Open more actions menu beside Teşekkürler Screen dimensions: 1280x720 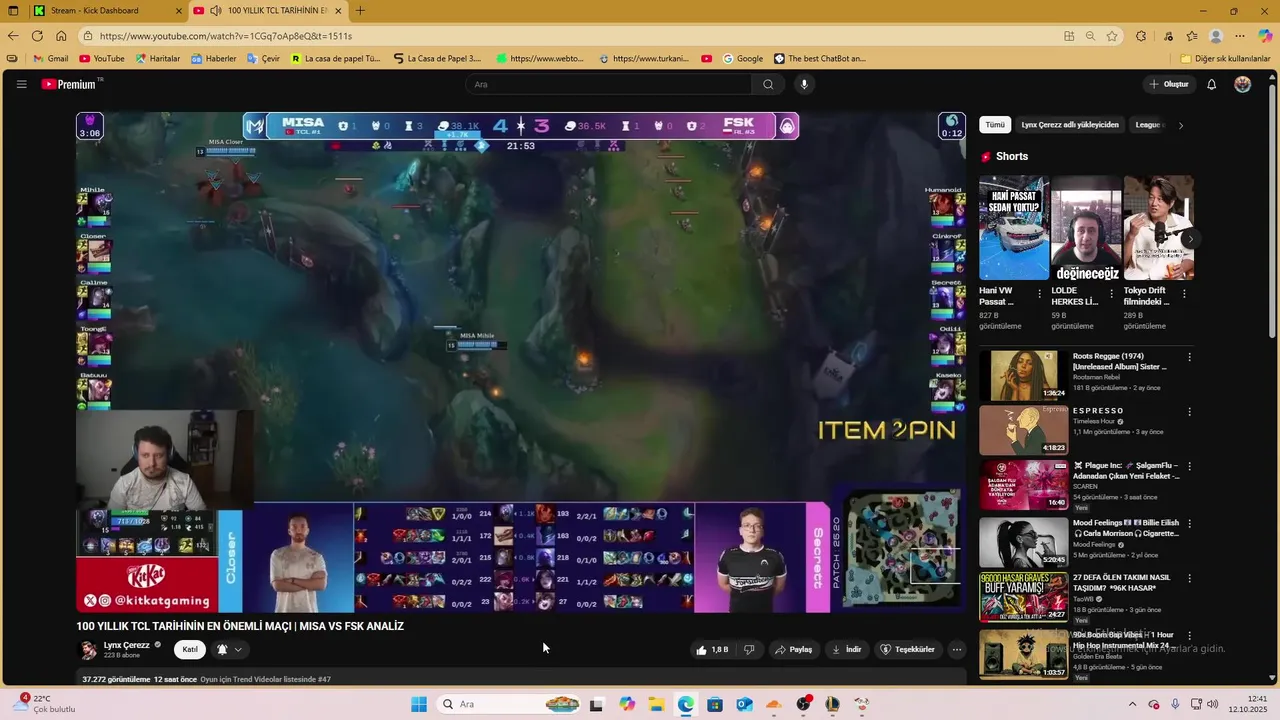(x=956, y=649)
